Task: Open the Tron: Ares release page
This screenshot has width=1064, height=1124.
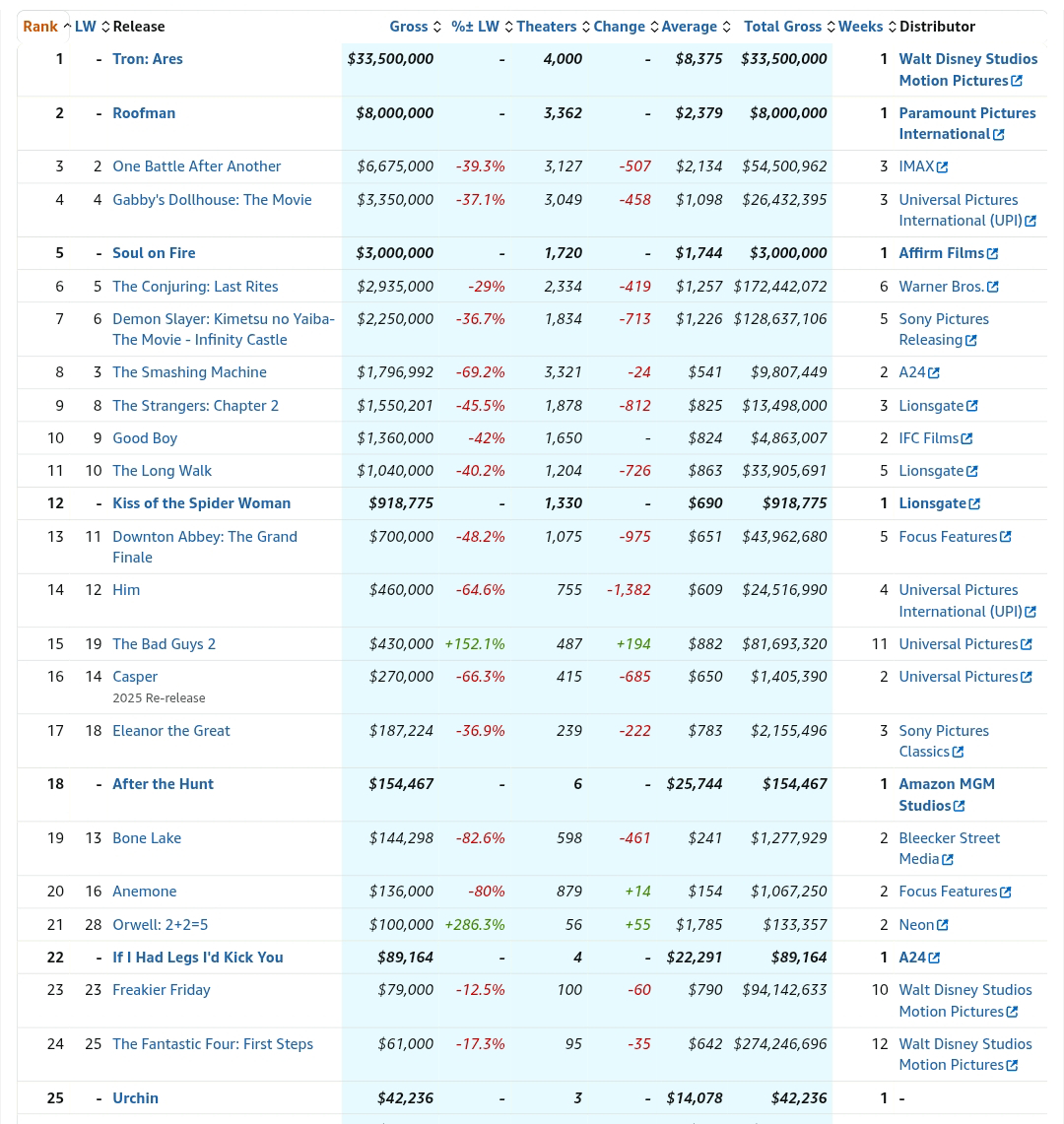Action: tap(148, 59)
